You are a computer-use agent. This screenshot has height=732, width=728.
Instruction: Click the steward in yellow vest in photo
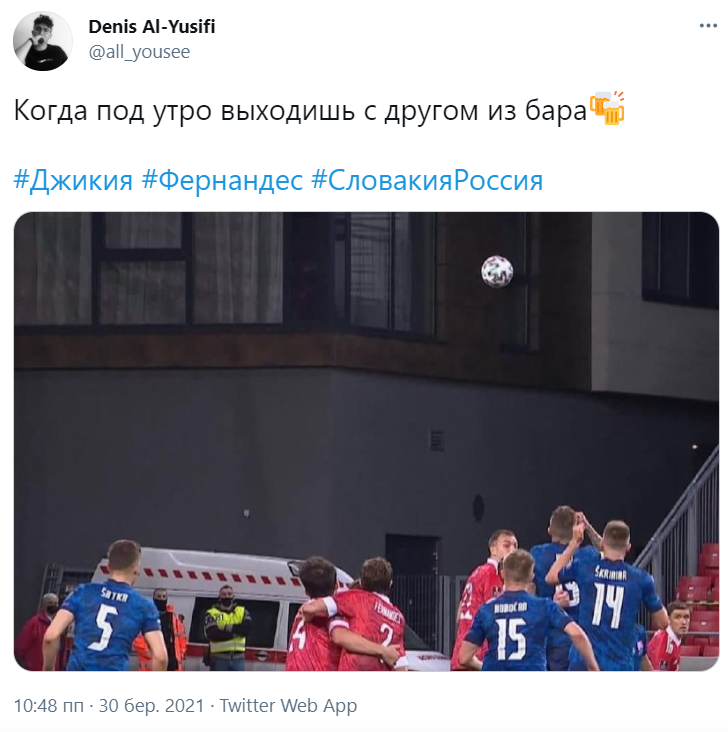coord(226,627)
